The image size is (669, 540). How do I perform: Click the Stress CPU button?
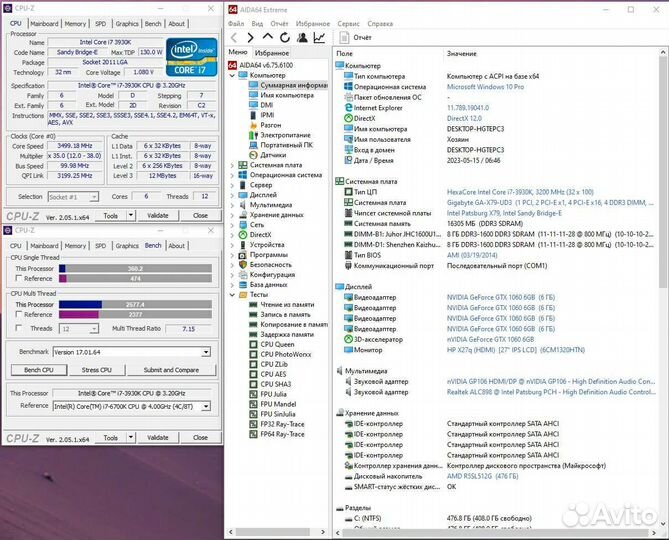click(x=97, y=370)
